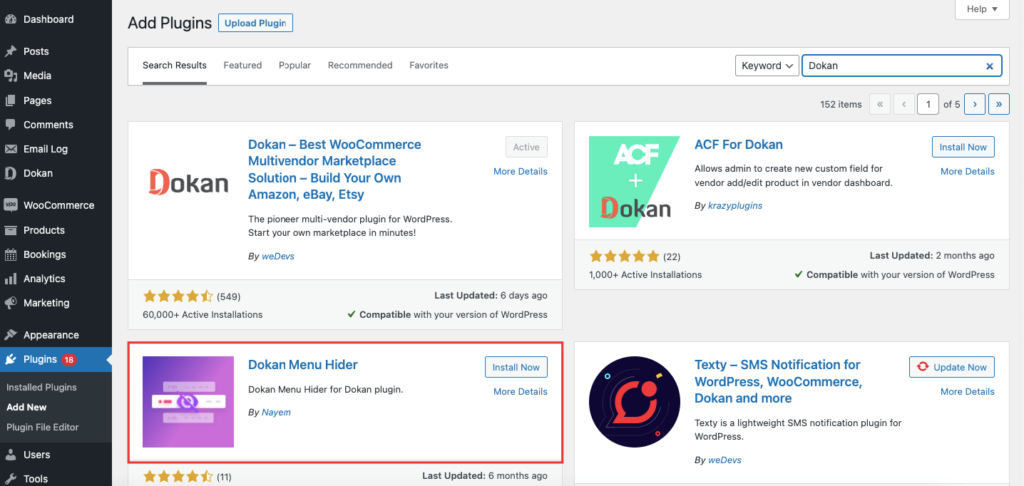Open the ACF For Dokan title link
Image resolution: width=1024 pixels, height=486 pixels.
coord(739,144)
